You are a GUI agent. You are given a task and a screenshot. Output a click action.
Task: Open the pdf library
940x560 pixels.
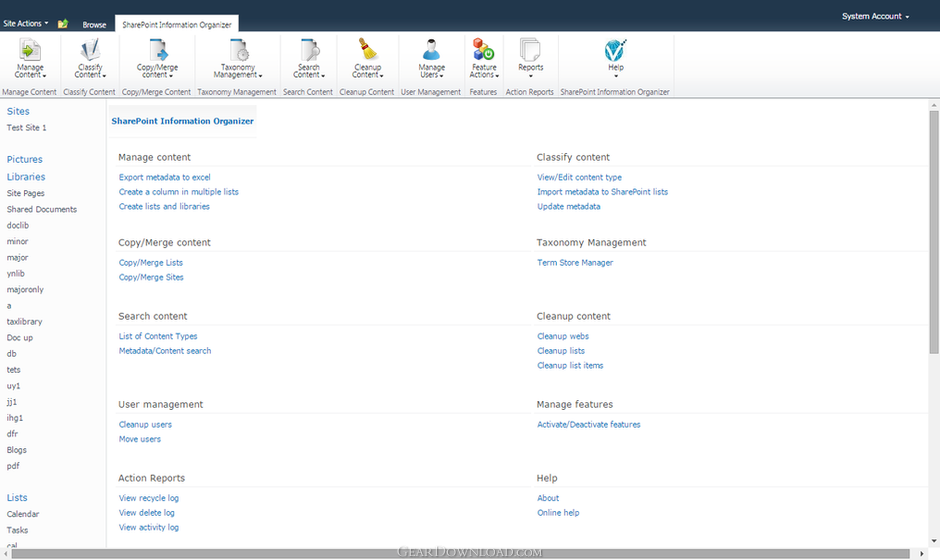(13, 466)
